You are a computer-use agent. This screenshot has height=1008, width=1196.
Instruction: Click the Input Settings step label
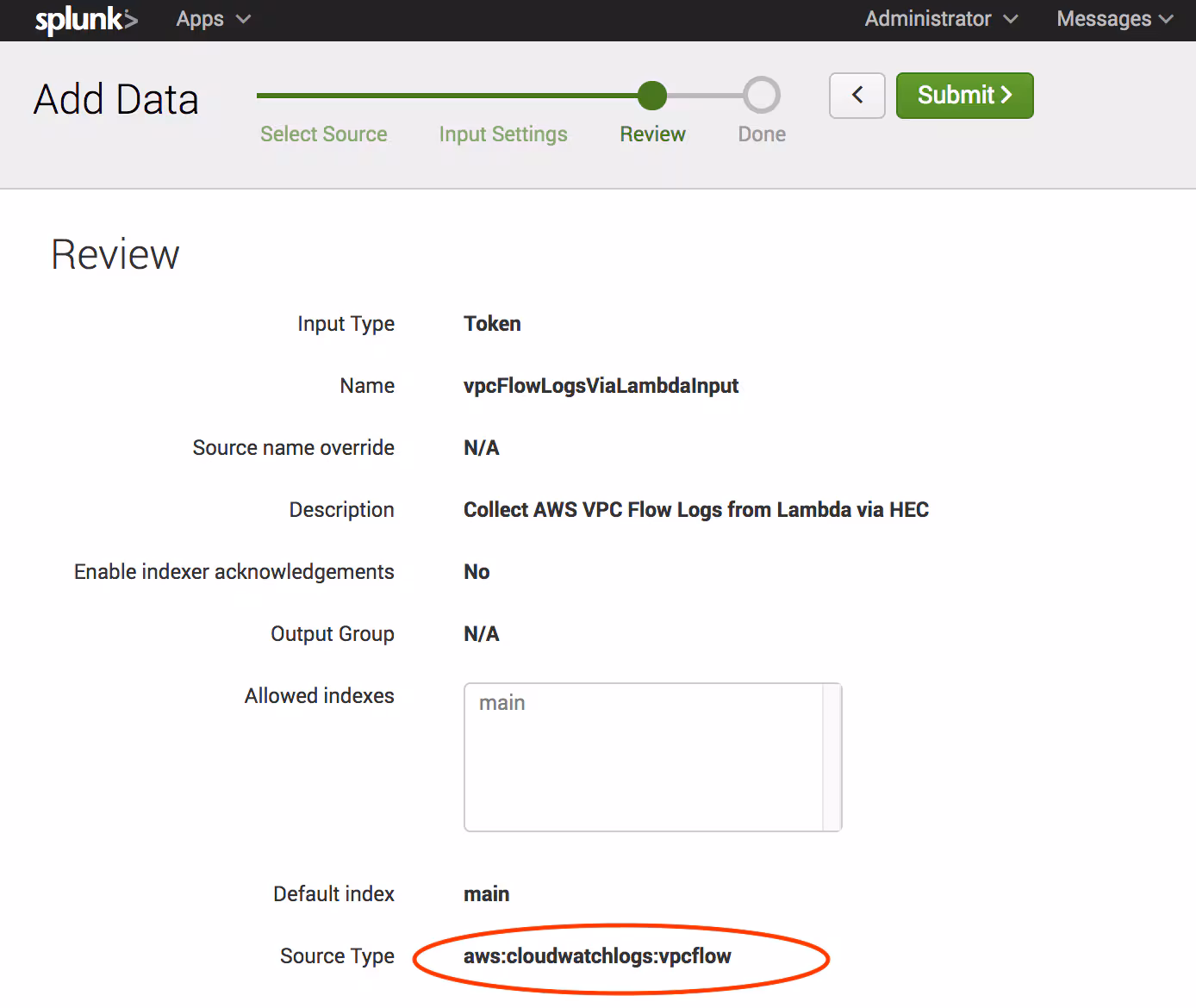pos(502,134)
